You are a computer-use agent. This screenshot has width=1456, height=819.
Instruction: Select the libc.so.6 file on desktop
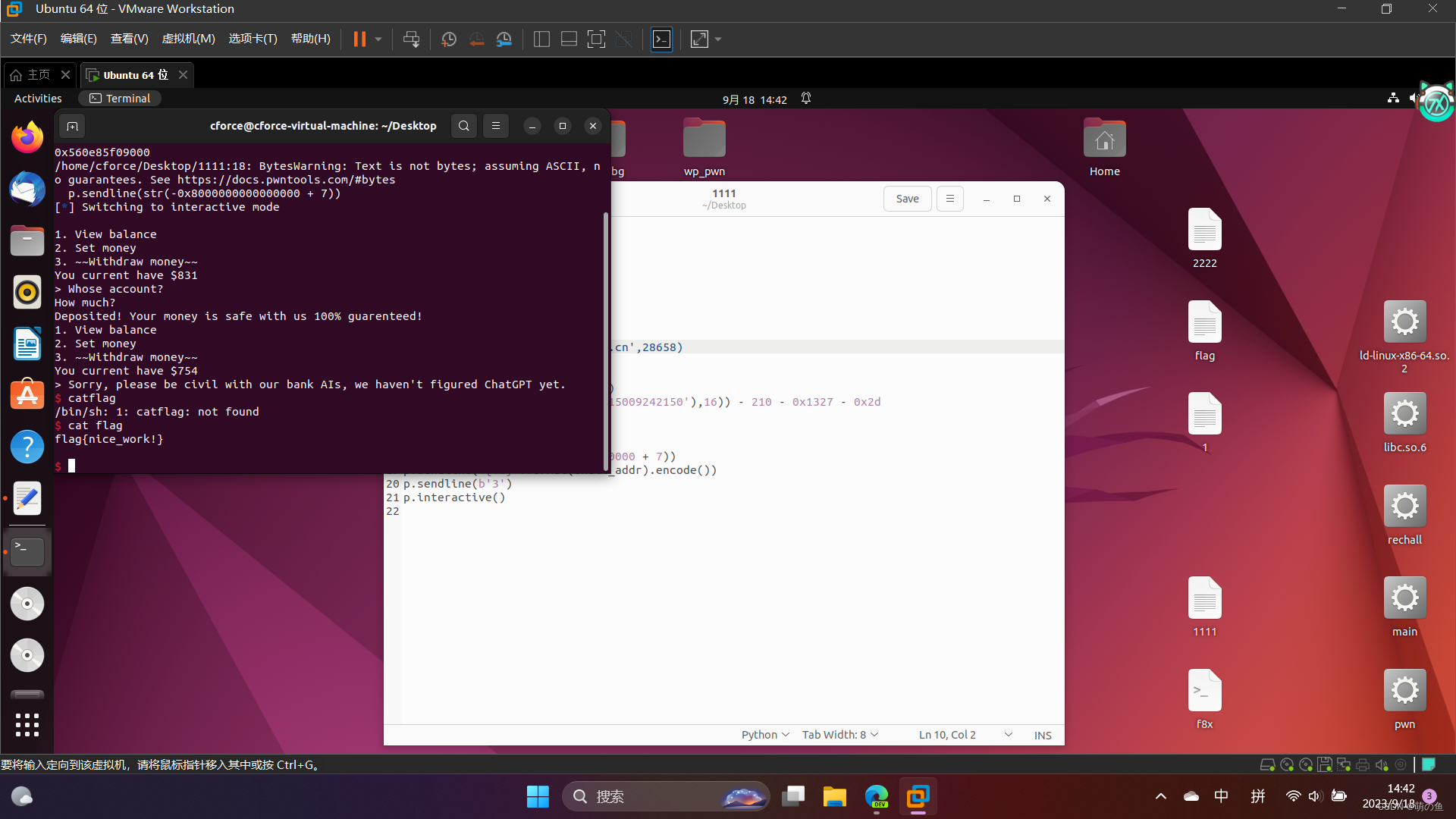(x=1404, y=423)
